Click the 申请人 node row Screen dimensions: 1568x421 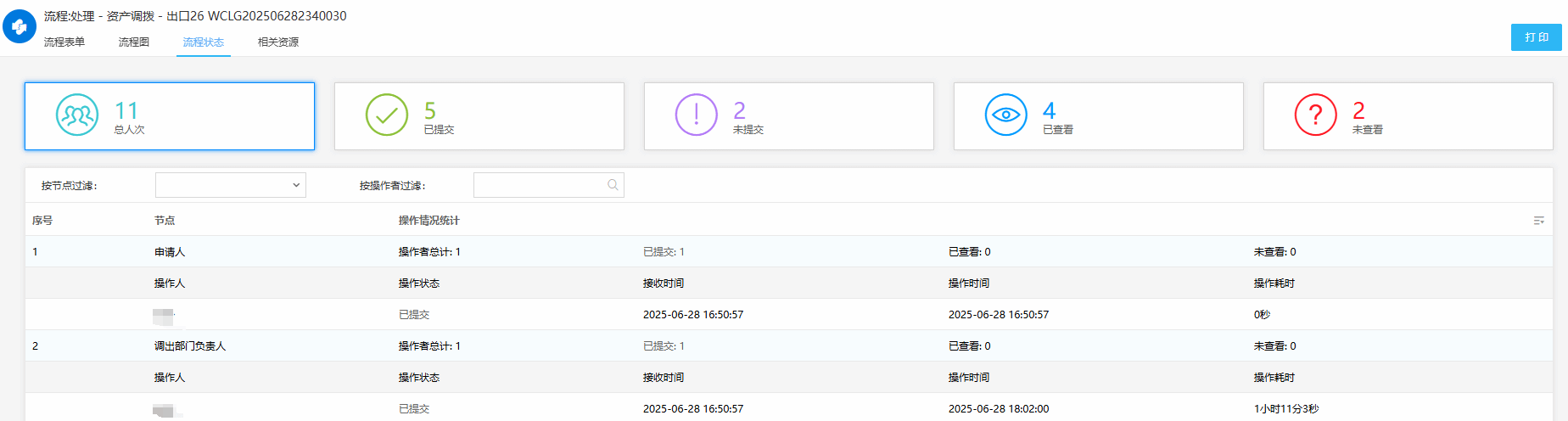(x=170, y=252)
